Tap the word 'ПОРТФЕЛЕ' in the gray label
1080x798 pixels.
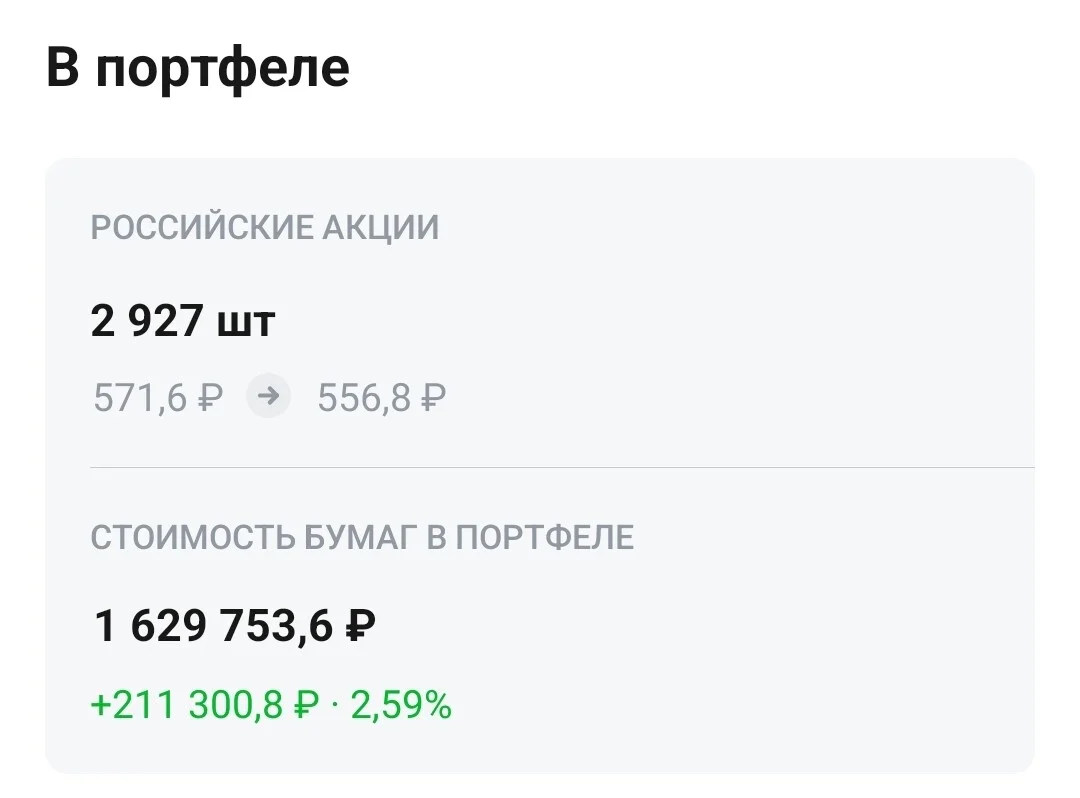click(x=545, y=537)
